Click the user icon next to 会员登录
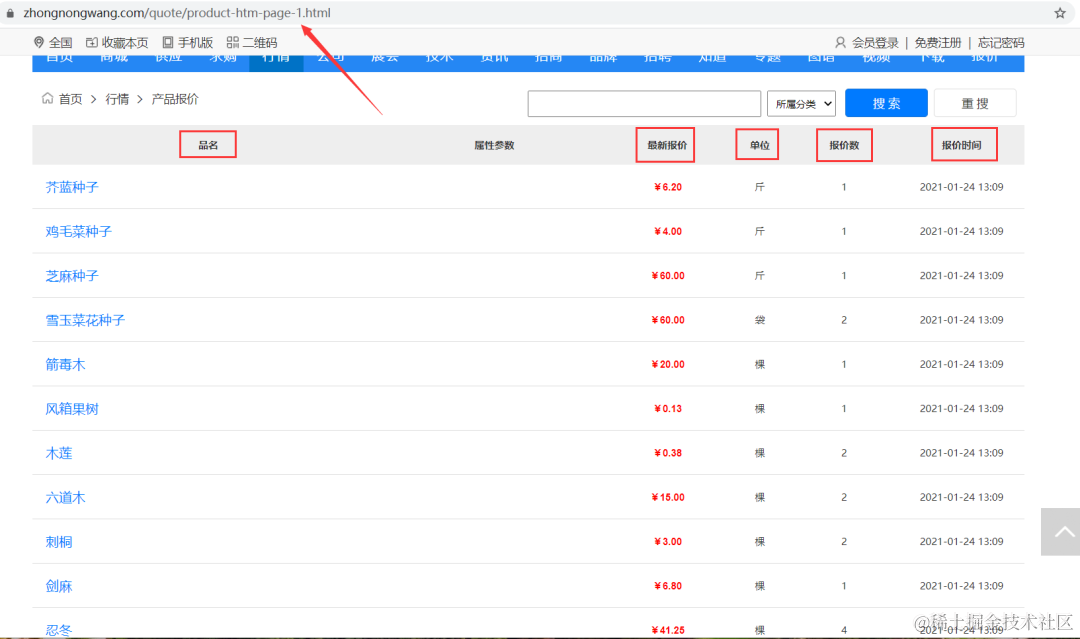The width and height of the screenshot is (1080, 639). coord(840,43)
